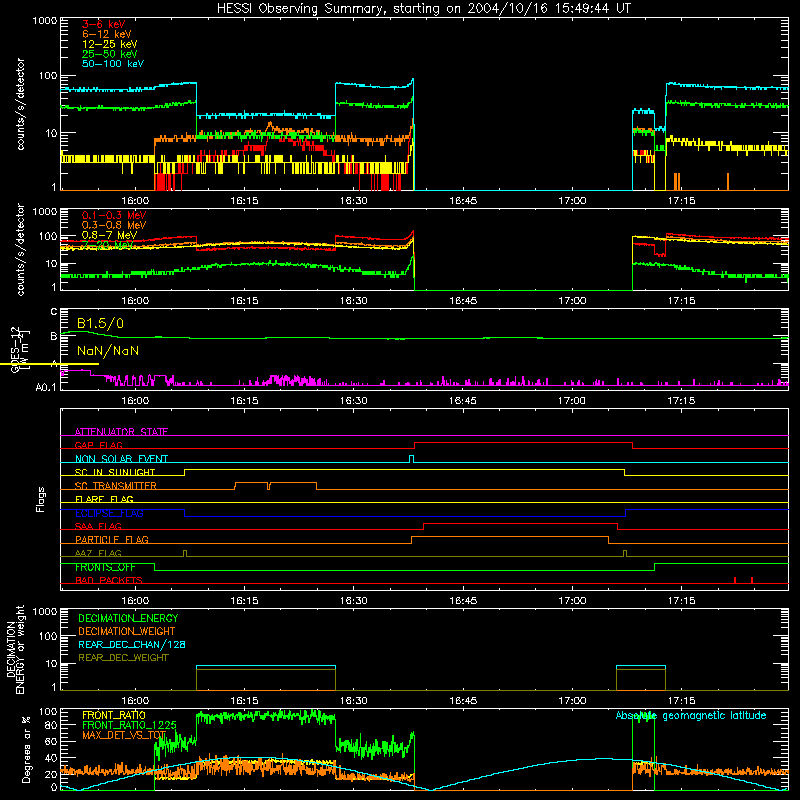Click the 0.8-7 MeV legend entry
This screenshot has height=800, width=800.
pyautogui.click(x=109, y=235)
